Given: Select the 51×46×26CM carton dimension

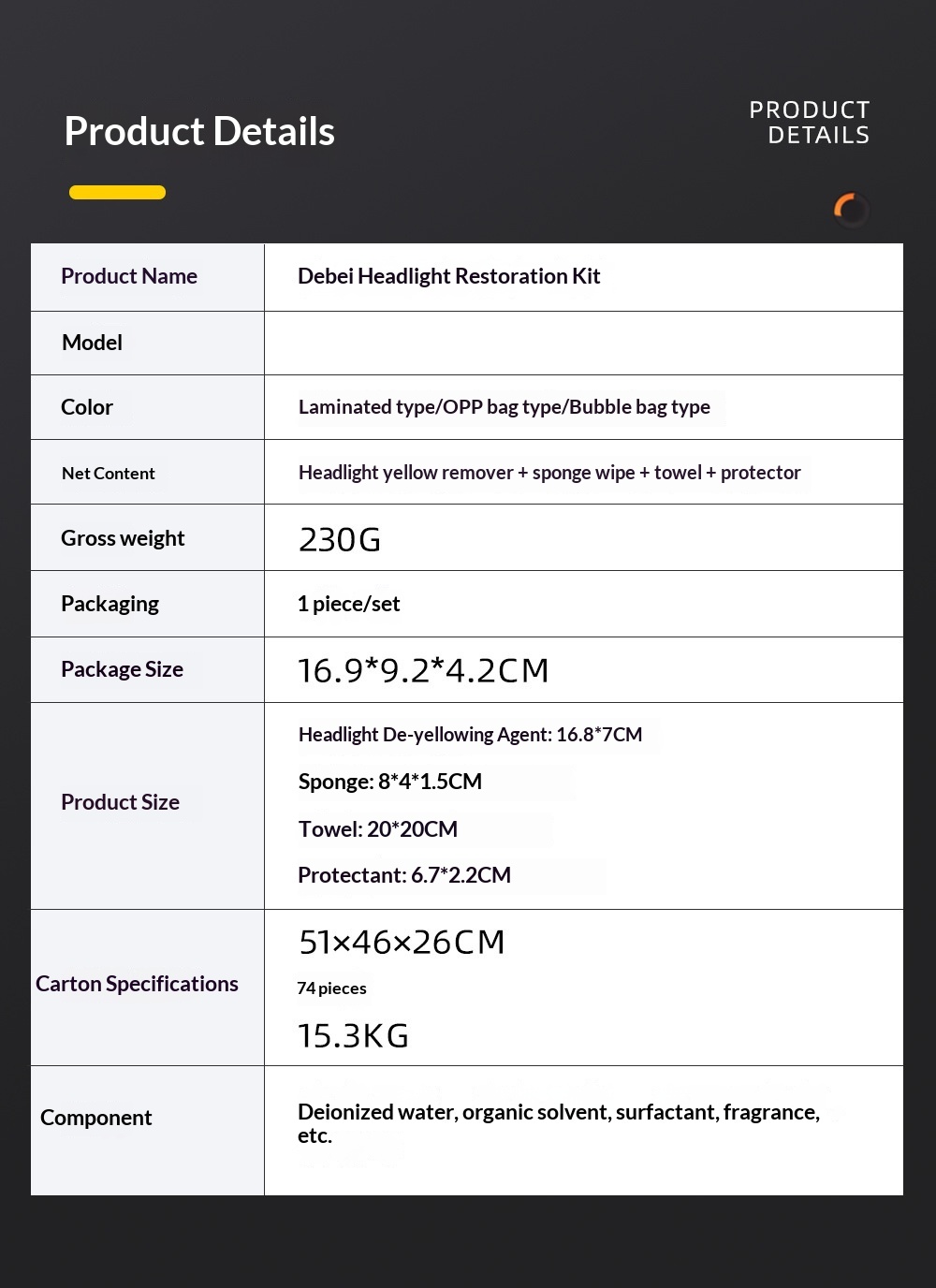Looking at the screenshot, I should click(402, 942).
